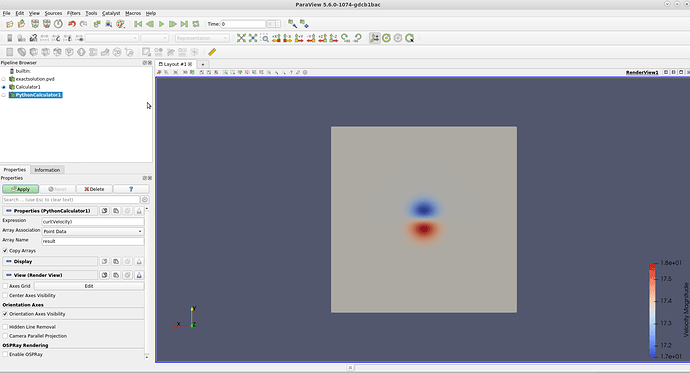Collapse the Display section header
The image size is (690, 373).
tap(50, 261)
